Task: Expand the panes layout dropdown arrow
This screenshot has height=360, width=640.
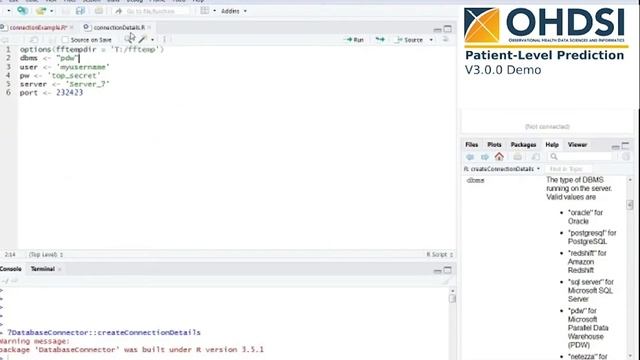Action: pyautogui.click(x=214, y=11)
